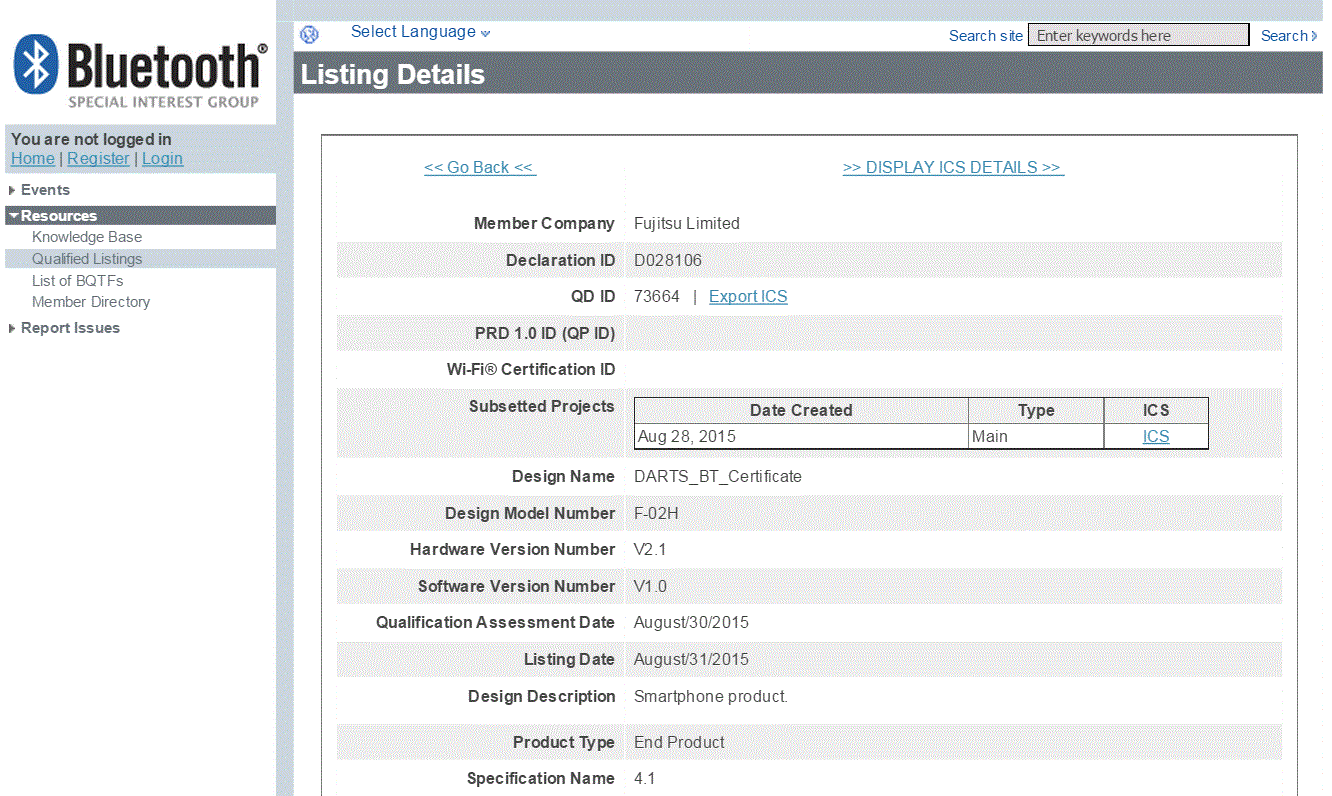The height and width of the screenshot is (796, 1332).
Task: Open the Login link
Action: (162, 159)
